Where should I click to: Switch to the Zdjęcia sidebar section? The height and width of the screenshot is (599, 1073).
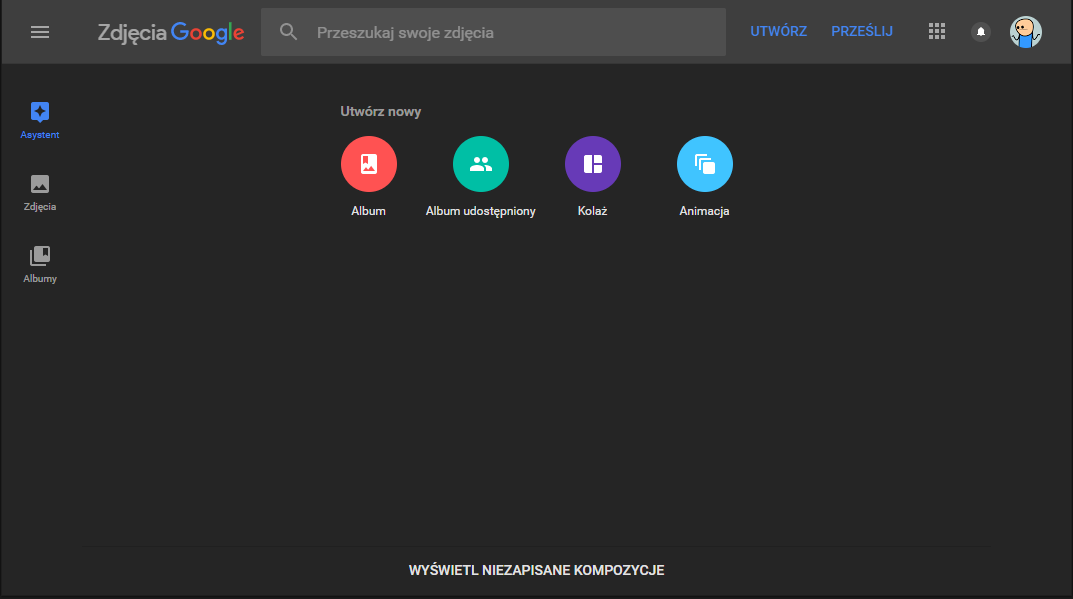click(40, 184)
